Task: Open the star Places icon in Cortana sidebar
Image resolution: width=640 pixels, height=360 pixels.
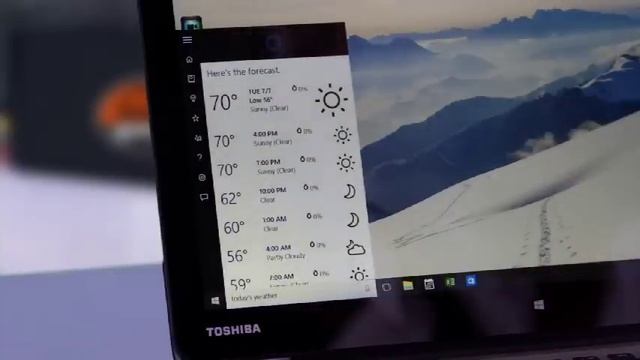Action: pos(196,118)
